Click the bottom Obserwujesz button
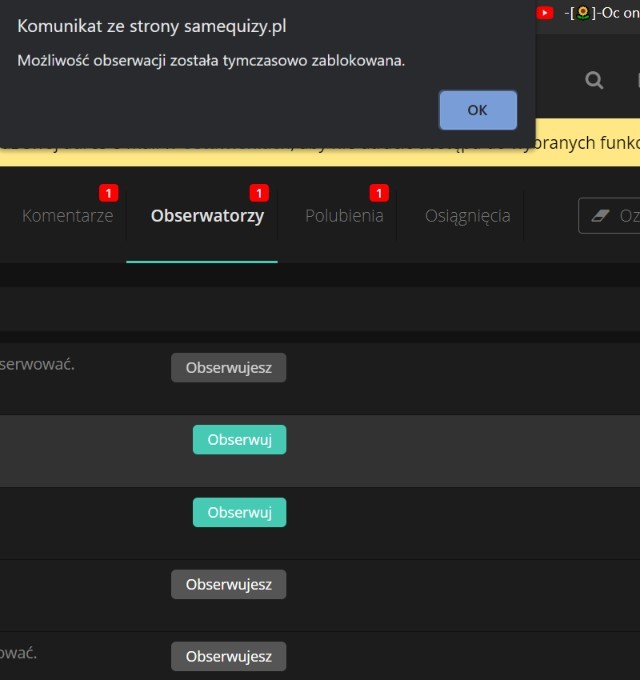Image resolution: width=640 pixels, height=680 pixels. click(228, 657)
